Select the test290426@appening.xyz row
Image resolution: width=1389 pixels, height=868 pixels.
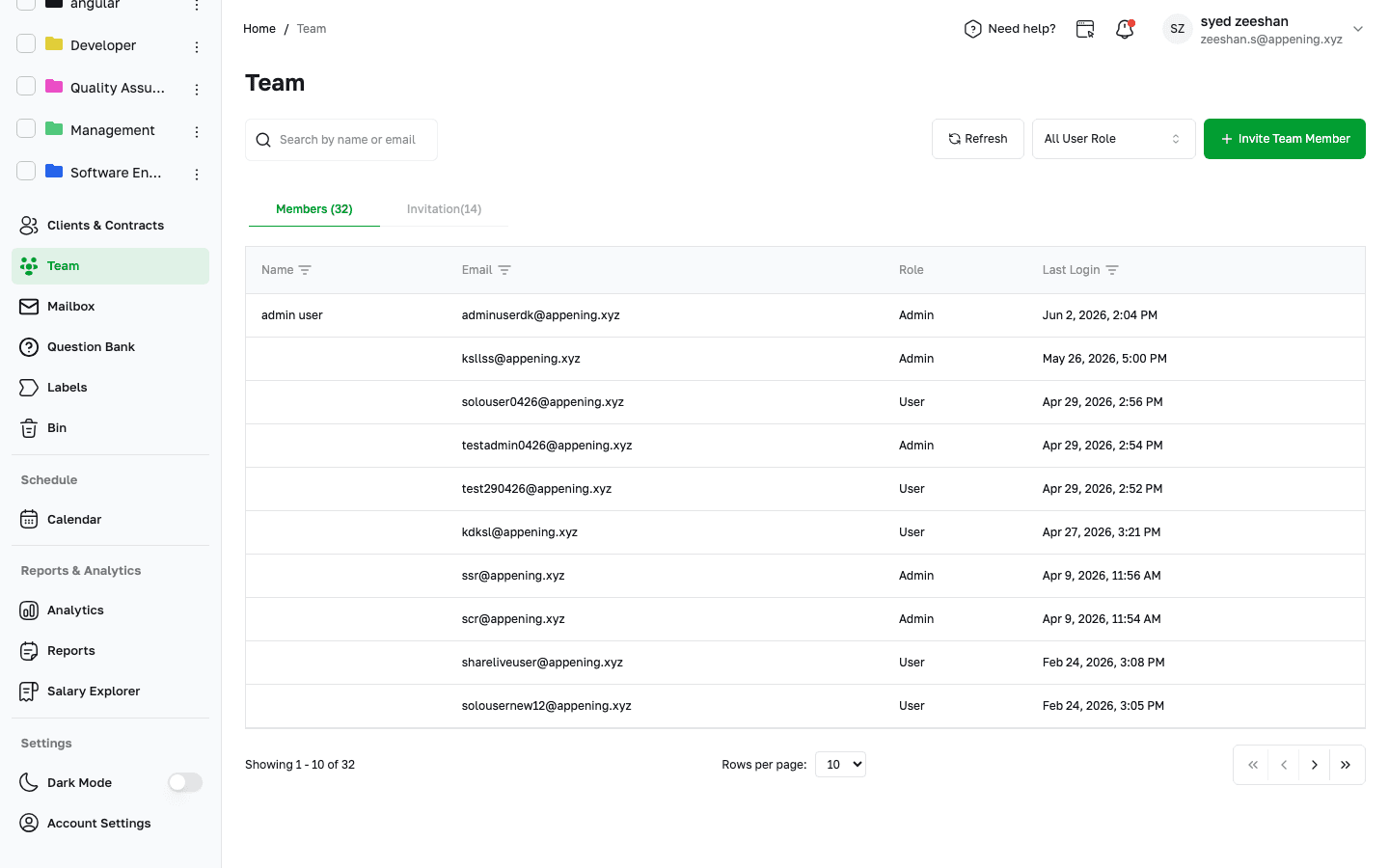pos(805,489)
